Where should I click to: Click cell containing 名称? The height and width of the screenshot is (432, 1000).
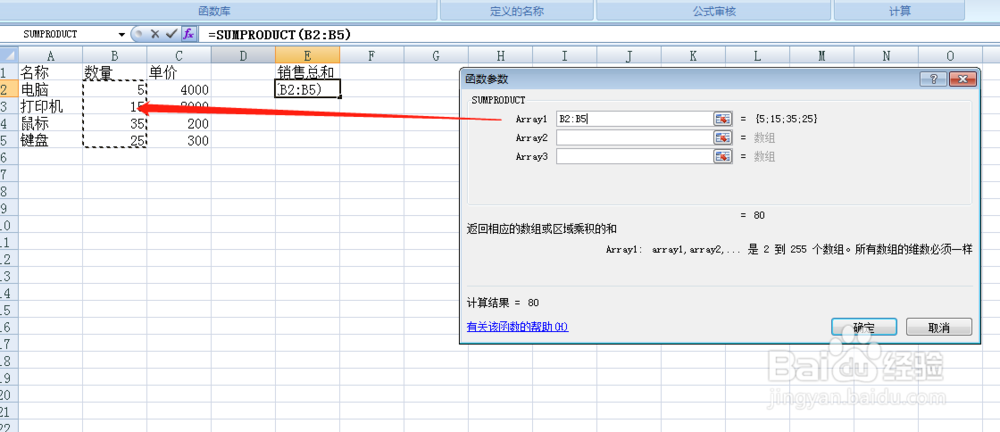tap(50, 72)
